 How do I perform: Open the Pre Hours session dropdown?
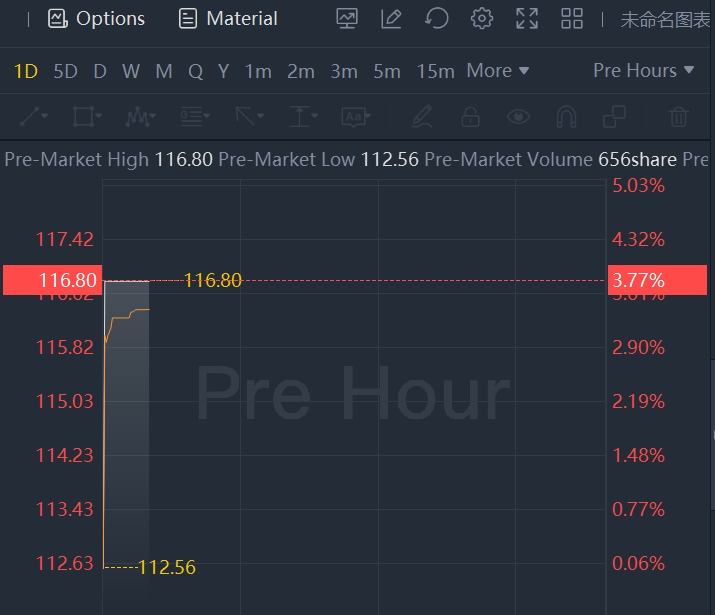point(643,71)
